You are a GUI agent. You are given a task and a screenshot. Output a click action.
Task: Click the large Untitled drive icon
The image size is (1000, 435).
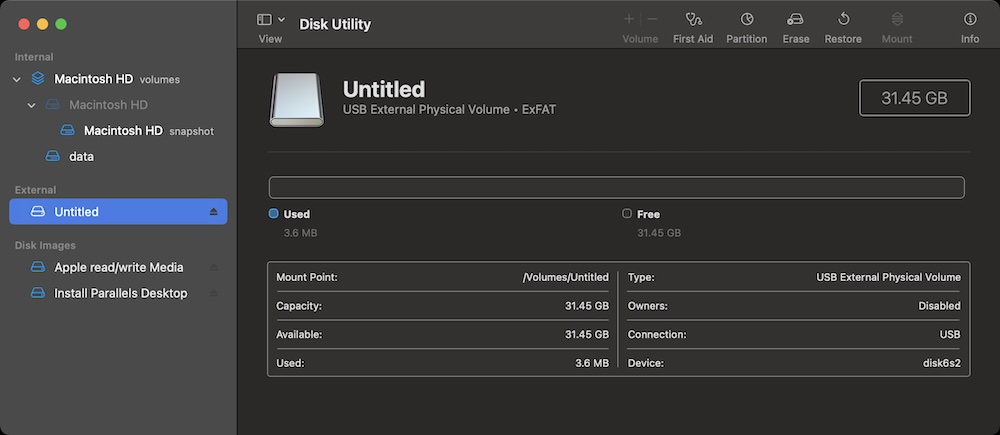pos(296,100)
